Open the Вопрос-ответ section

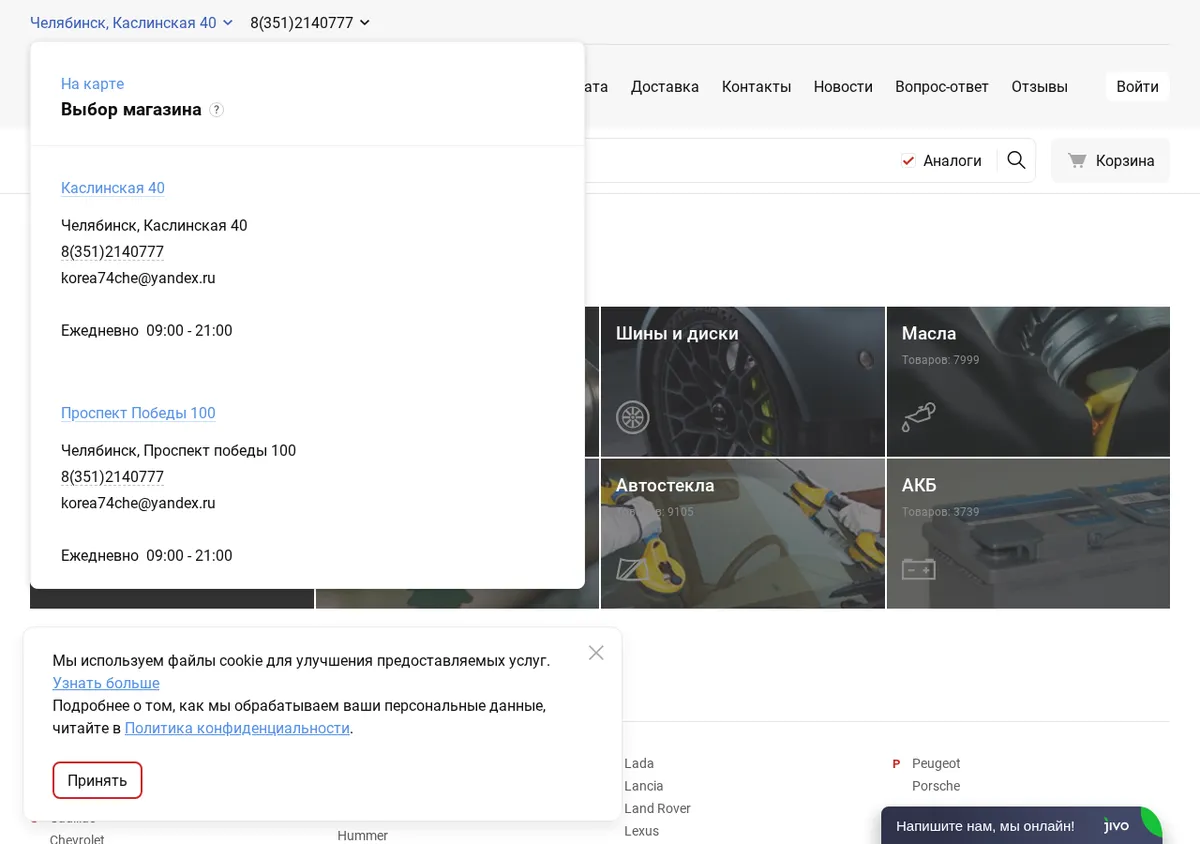coord(942,86)
